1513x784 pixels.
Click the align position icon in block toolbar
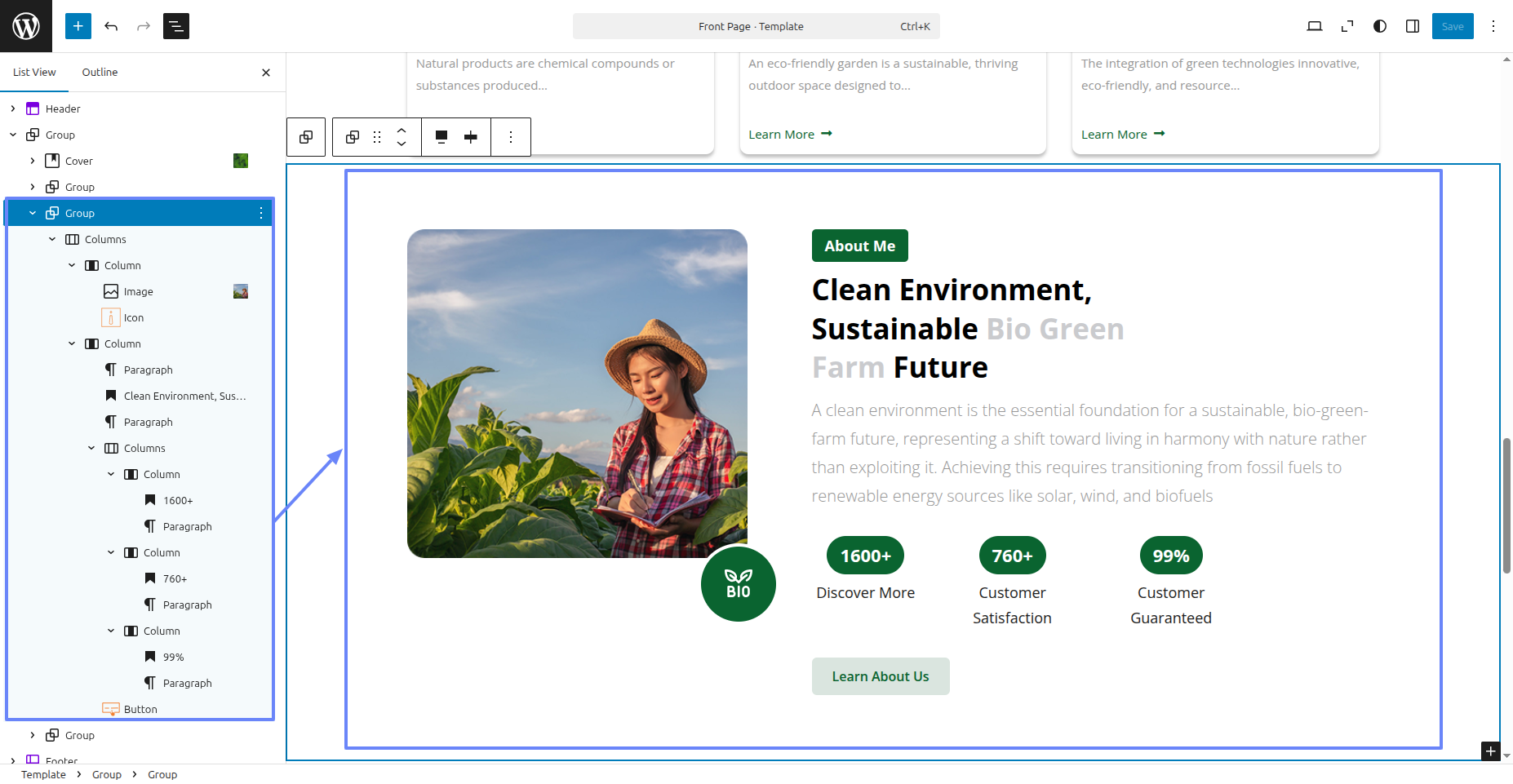click(441, 137)
